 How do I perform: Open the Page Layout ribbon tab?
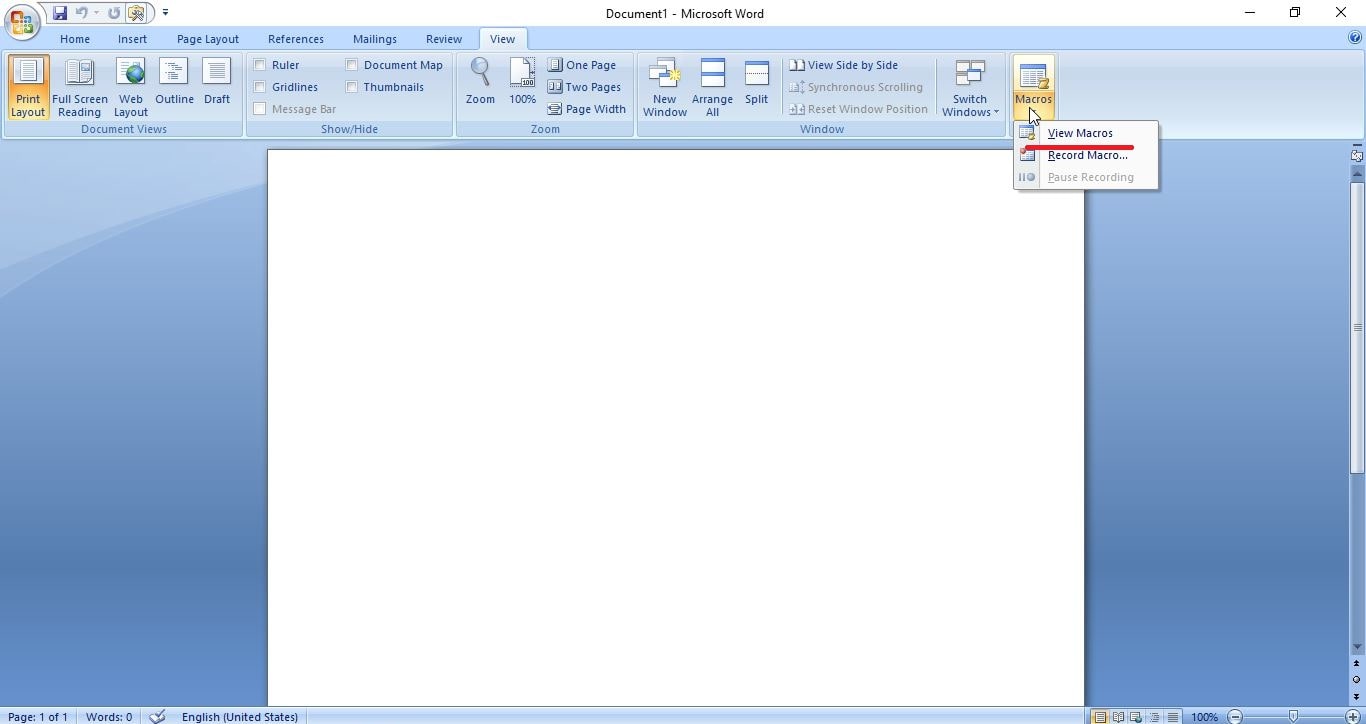(x=208, y=39)
